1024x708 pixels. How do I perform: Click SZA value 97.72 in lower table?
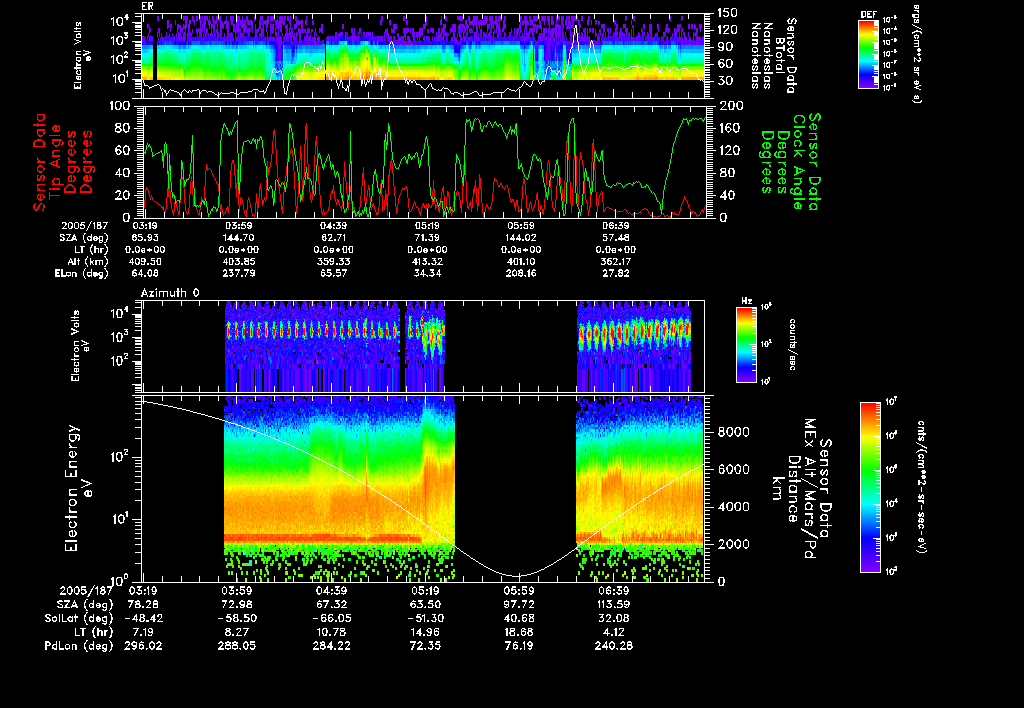click(x=520, y=604)
